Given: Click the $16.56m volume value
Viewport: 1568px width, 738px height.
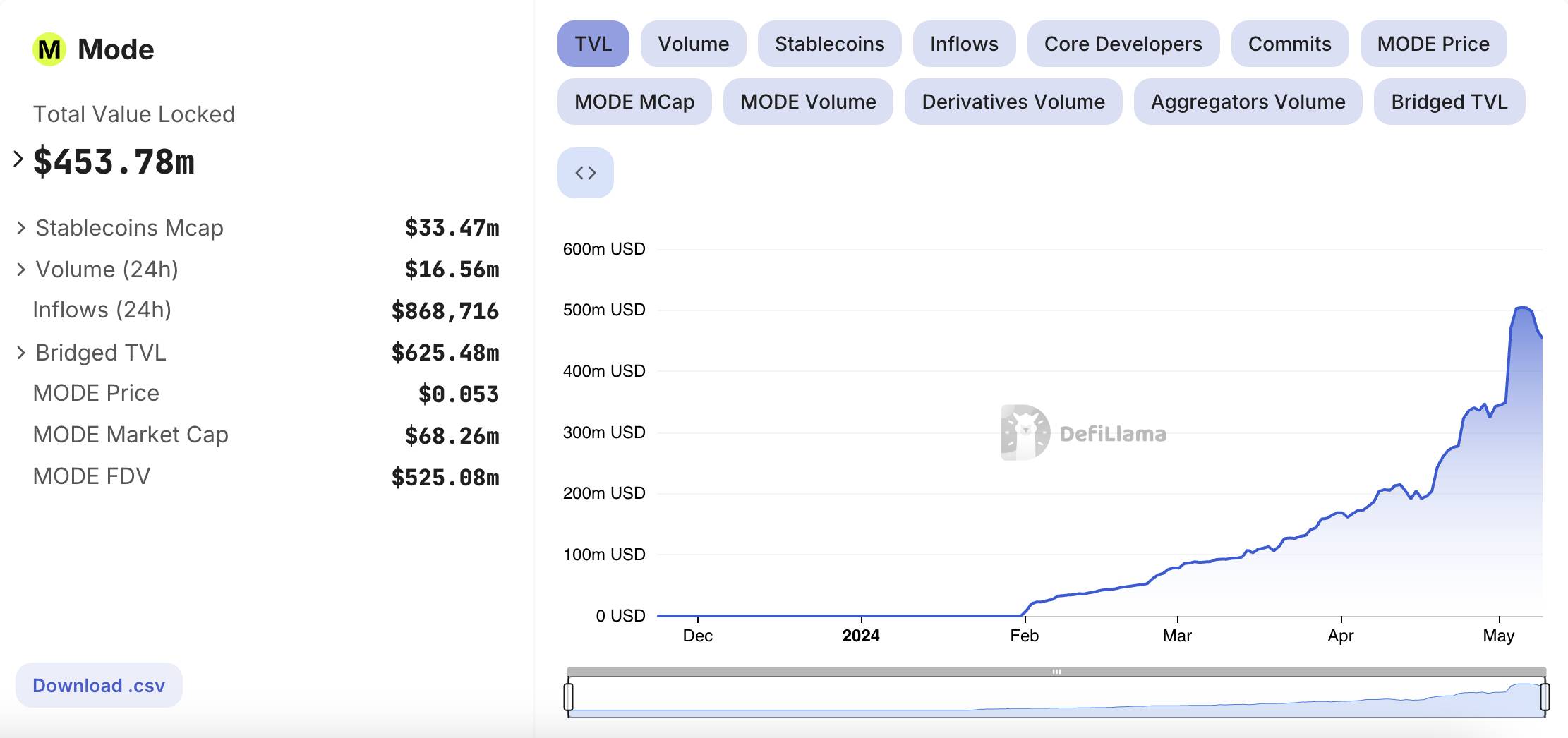Looking at the screenshot, I should [452, 270].
